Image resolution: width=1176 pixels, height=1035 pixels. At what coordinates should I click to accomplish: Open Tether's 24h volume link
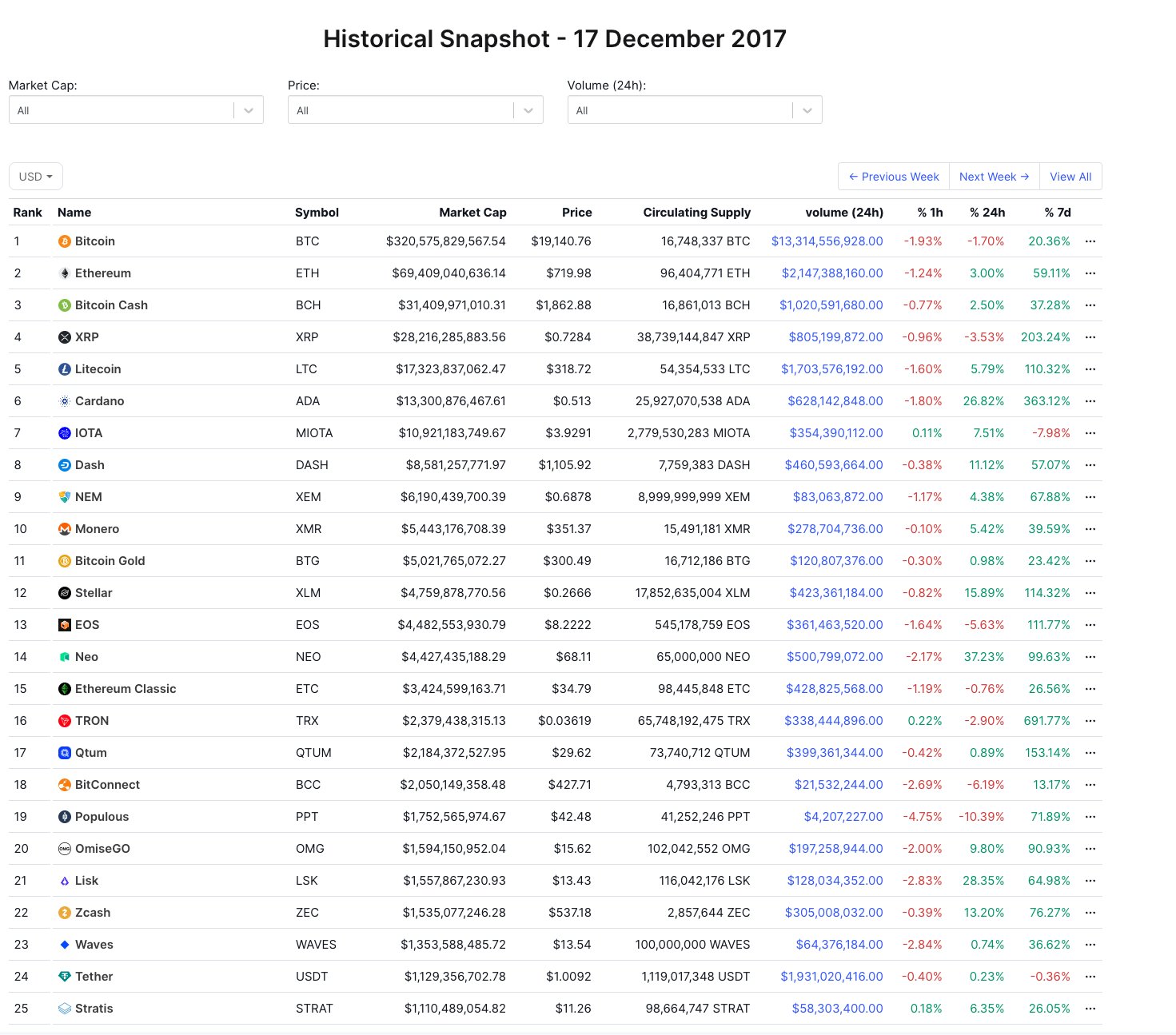coord(832,977)
